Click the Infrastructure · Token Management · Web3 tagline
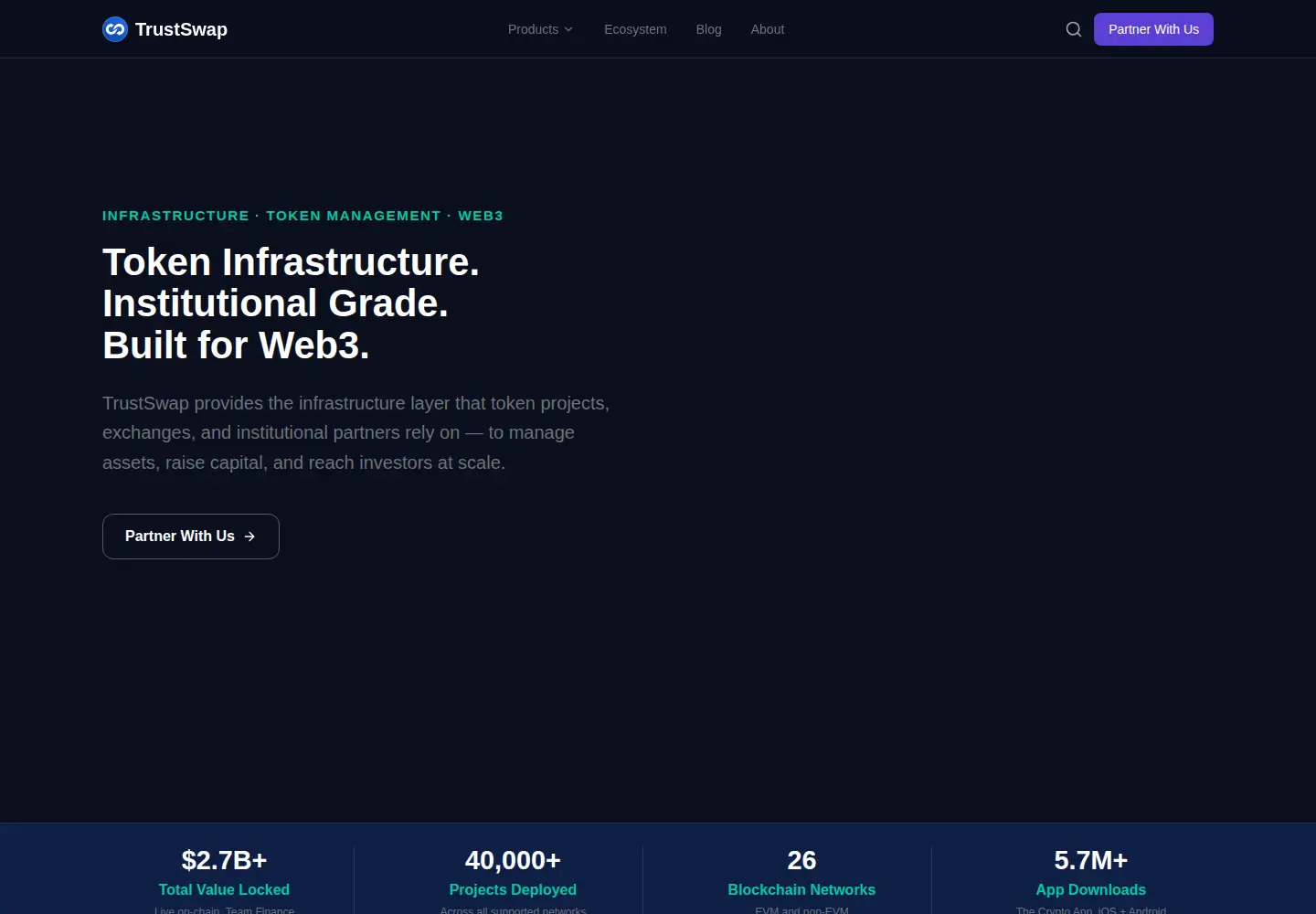This screenshot has width=1316, height=914. point(302,216)
